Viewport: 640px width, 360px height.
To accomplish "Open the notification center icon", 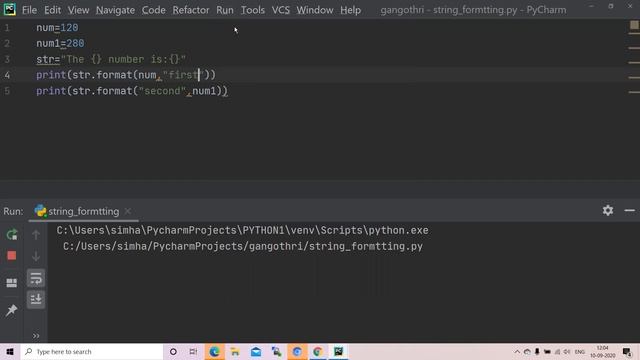I will (627, 351).
